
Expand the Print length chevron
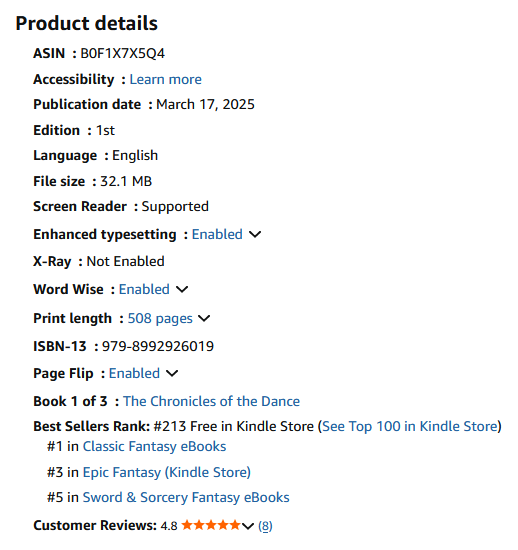(x=204, y=318)
